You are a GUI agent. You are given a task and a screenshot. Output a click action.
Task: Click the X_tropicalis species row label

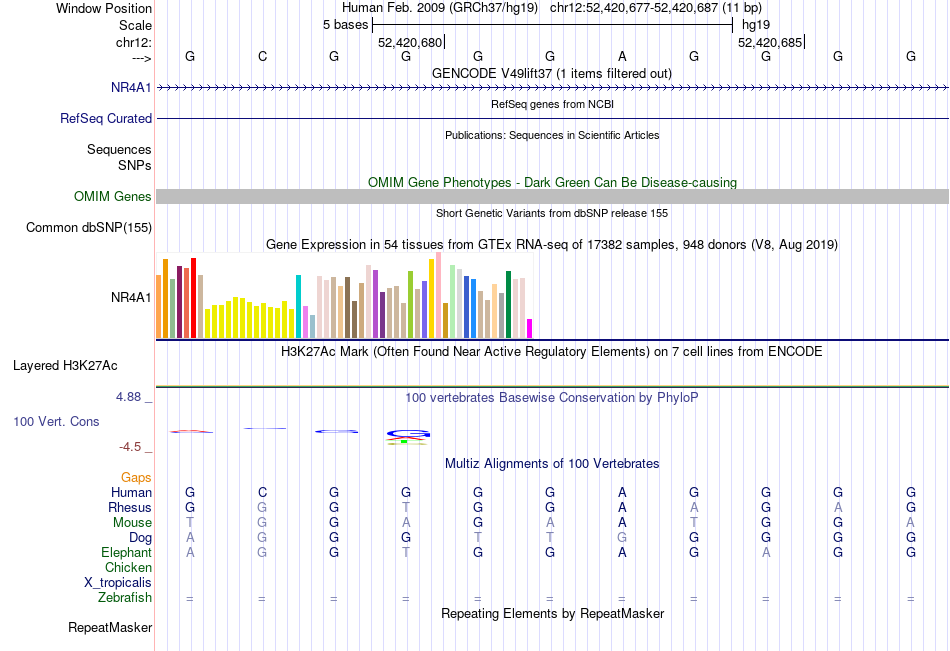pos(118,583)
